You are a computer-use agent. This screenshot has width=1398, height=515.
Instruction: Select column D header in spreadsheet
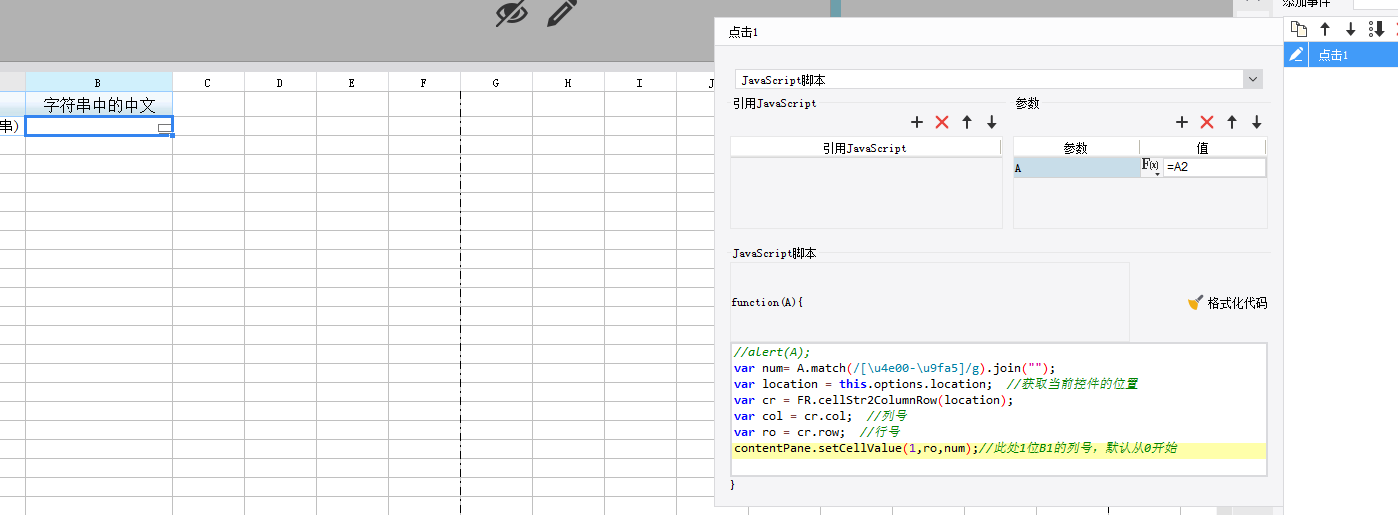(x=280, y=82)
